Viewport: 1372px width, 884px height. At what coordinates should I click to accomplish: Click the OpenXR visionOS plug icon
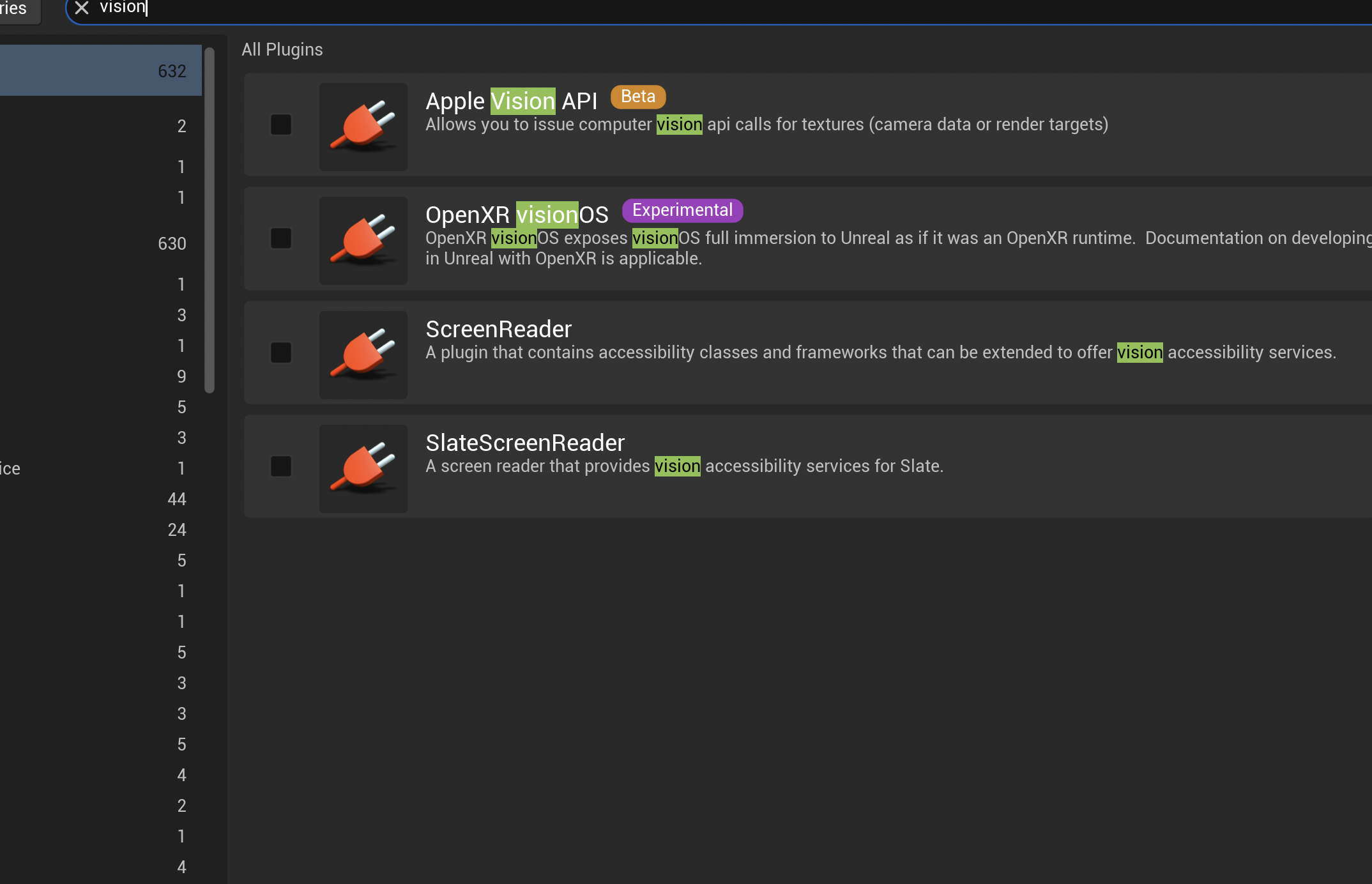[363, 240]
